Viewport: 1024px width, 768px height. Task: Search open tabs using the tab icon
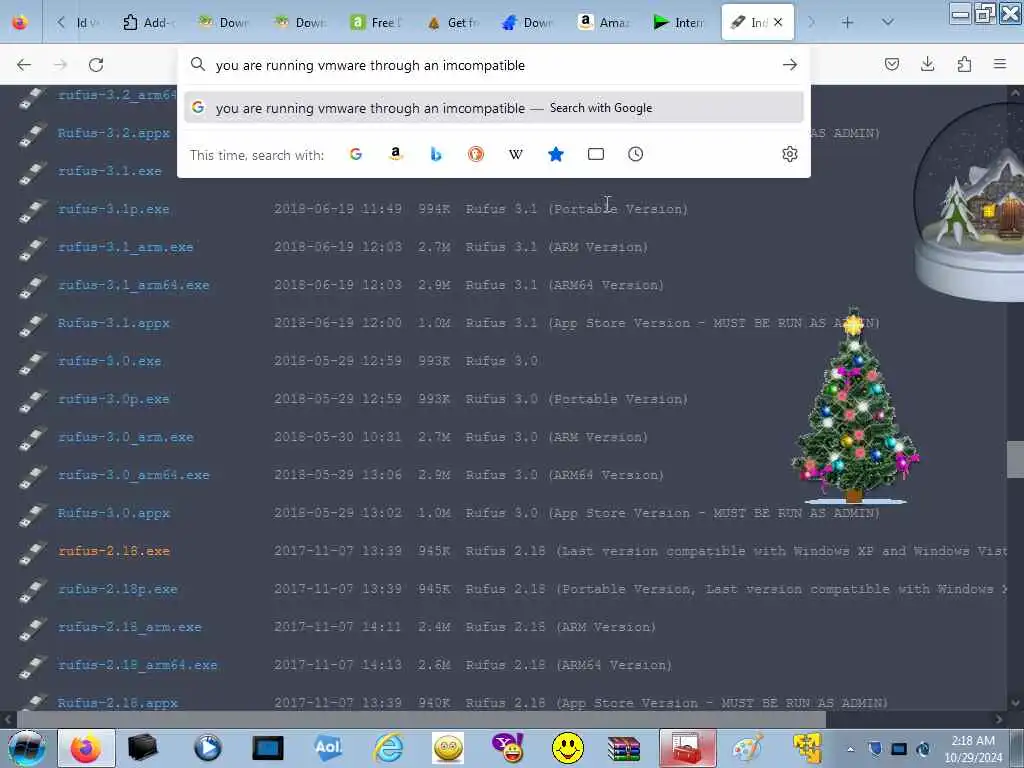pos(596,154)
